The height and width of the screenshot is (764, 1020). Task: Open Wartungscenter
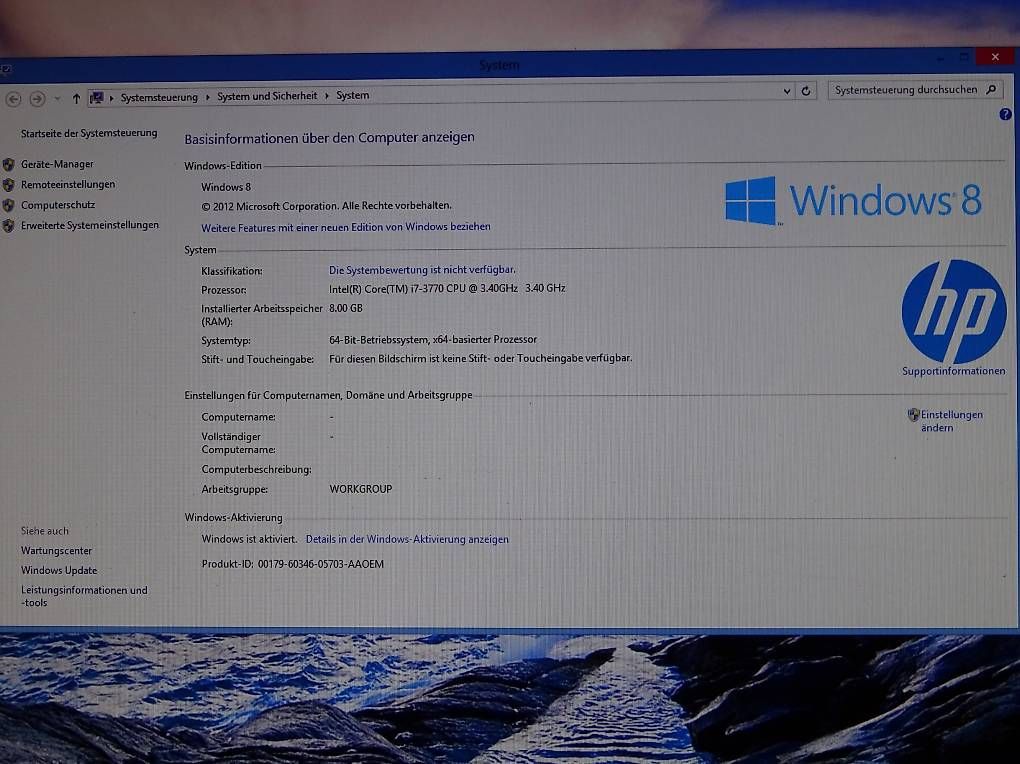click(x=57, y=551)
